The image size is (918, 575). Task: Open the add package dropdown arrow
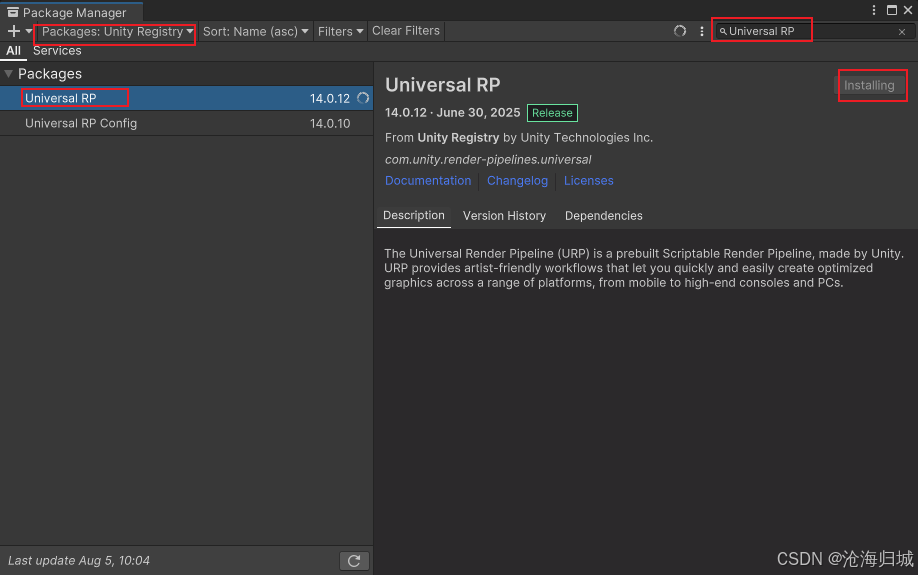click(x=28, y=31)
